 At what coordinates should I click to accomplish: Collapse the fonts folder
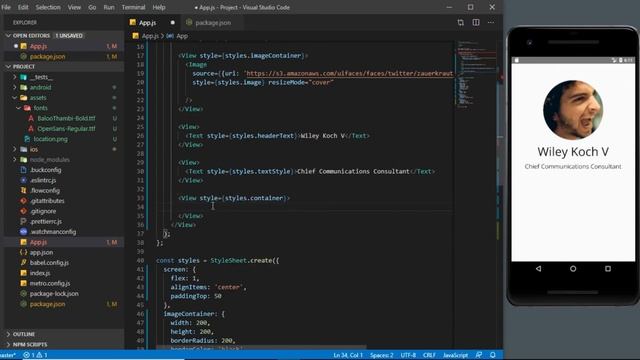pos(40,108)
